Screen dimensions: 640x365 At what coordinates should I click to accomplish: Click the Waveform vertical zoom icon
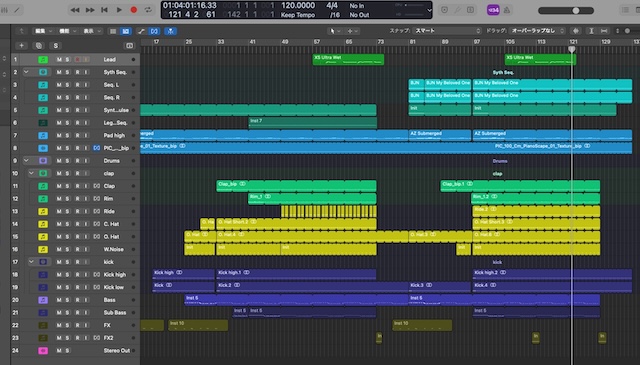576,31
